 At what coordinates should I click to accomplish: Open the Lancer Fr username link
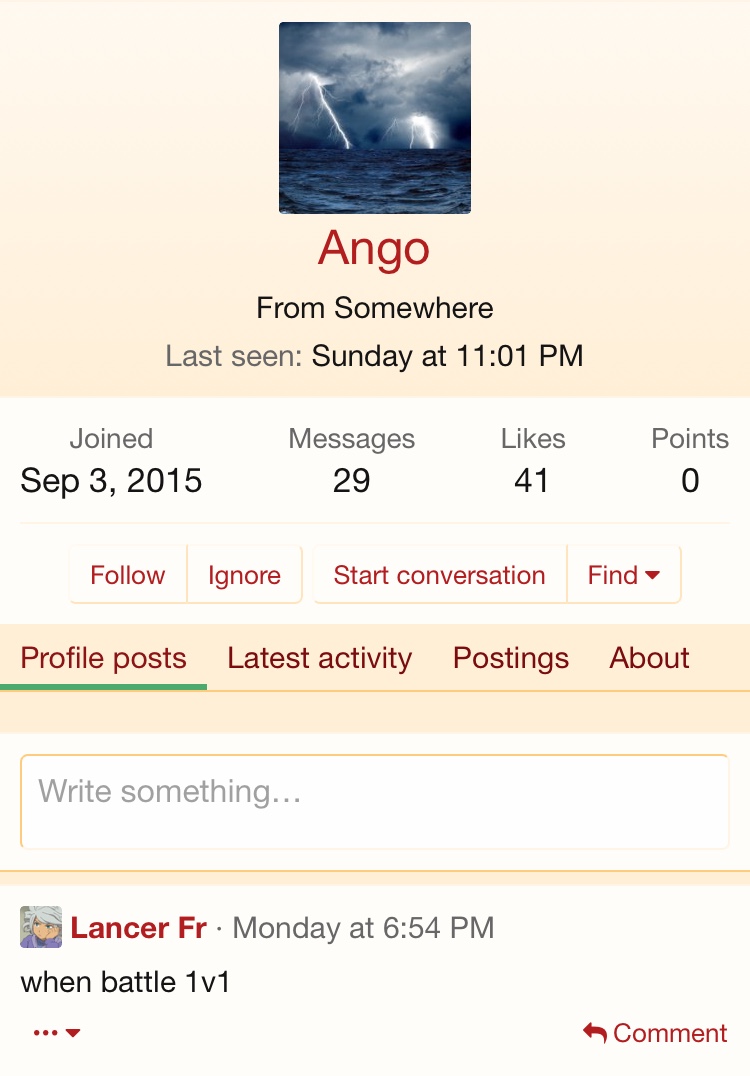139,928
